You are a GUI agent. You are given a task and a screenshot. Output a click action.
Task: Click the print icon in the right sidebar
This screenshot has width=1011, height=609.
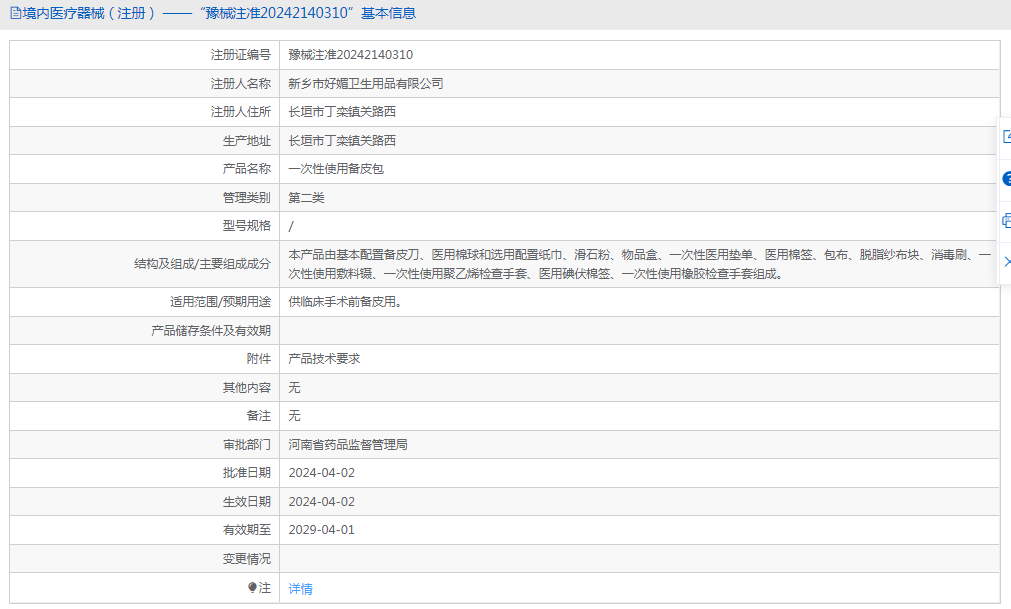tap(1006, 220)
